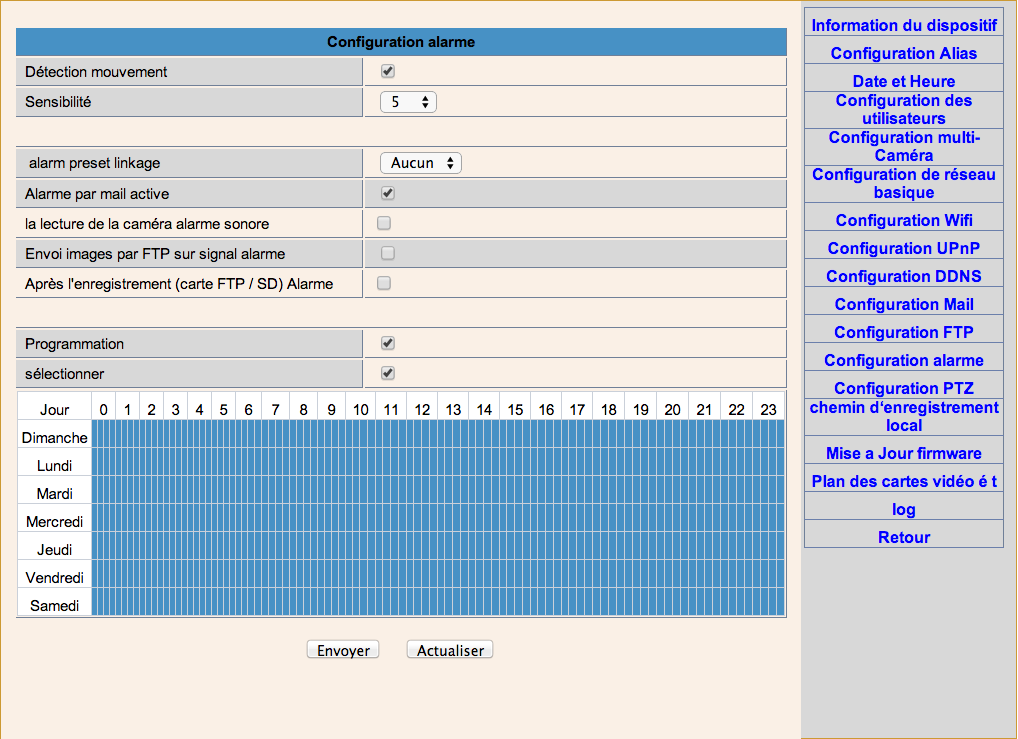This screenshot has height=739, width=1018.
Task: Open the Sensibilité dropdown
Action: 408,102
